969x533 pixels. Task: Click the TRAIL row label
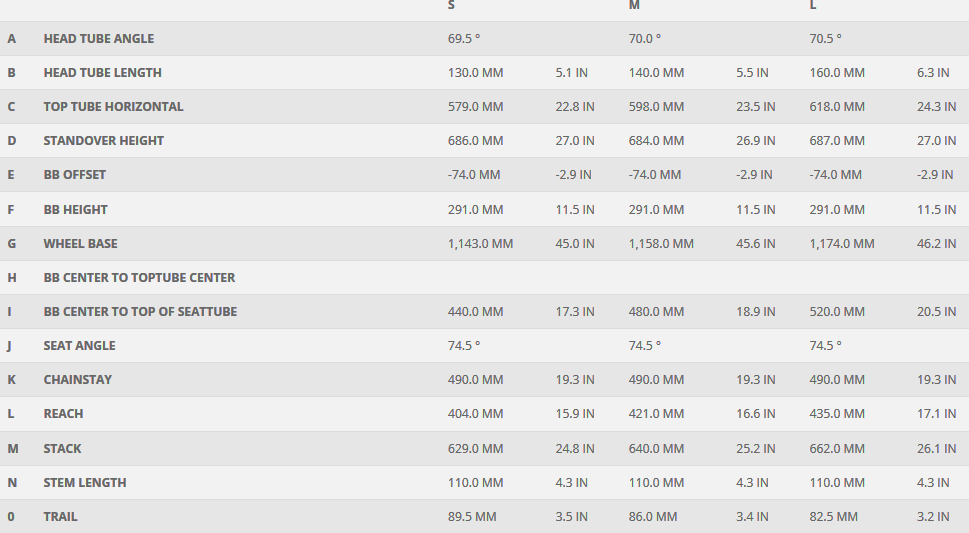point(60,517)
